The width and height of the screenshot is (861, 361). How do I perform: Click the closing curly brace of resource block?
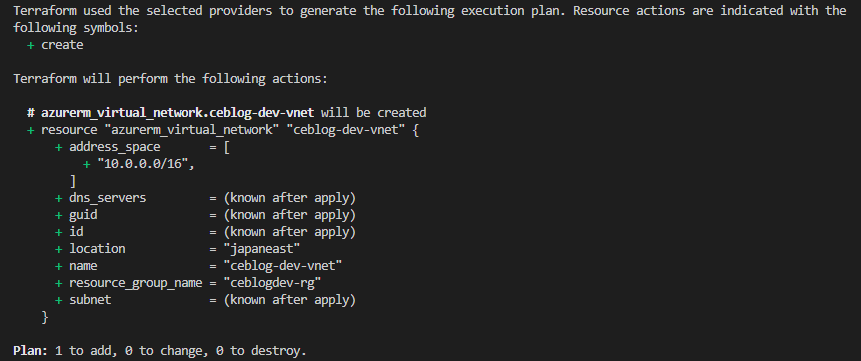[x=45, y=317]
